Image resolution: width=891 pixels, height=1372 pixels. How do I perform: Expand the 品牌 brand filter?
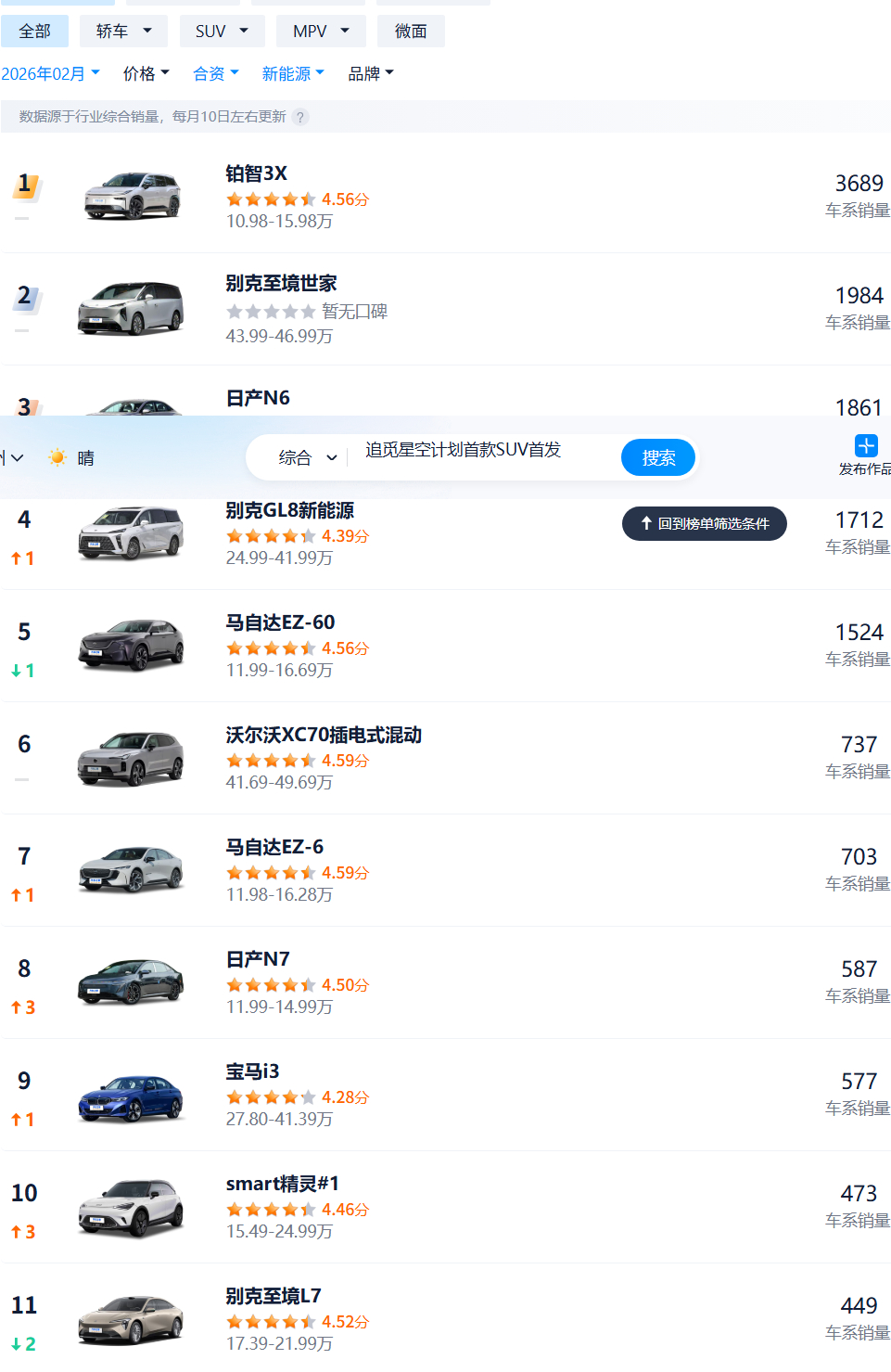point(371,73)
